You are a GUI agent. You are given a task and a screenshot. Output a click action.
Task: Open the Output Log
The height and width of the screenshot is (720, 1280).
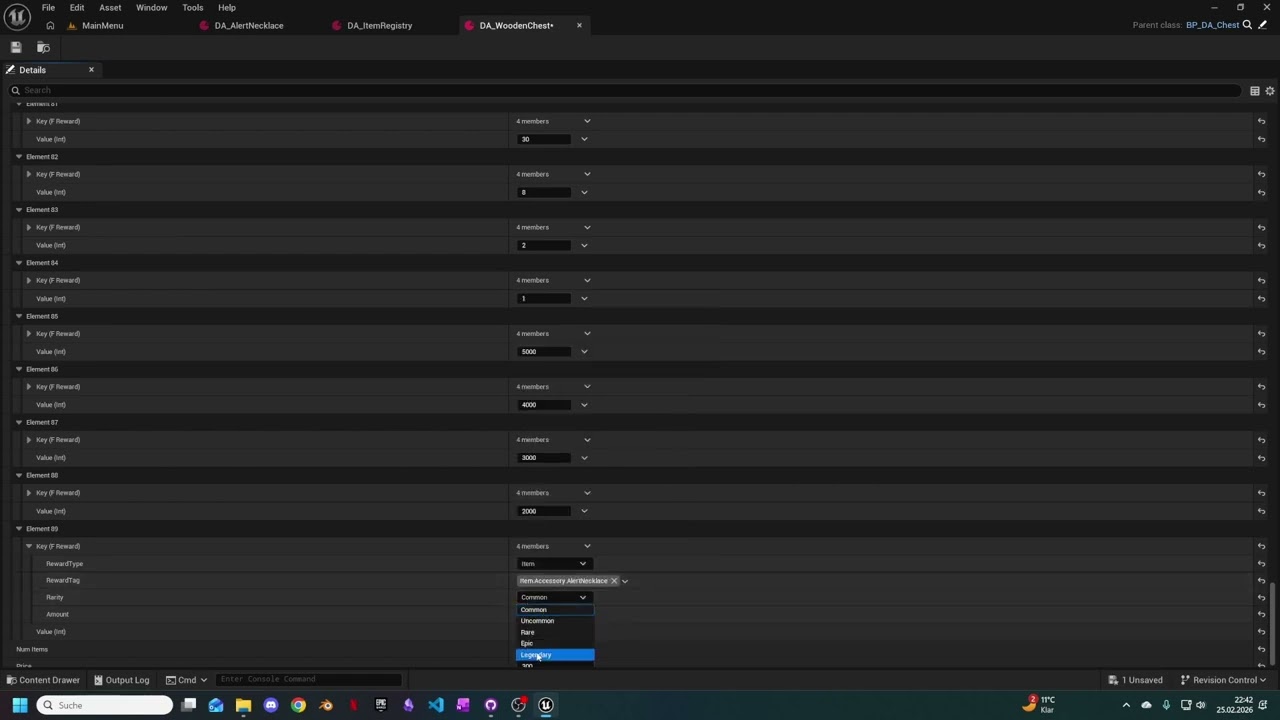click(x=121, y=680)
